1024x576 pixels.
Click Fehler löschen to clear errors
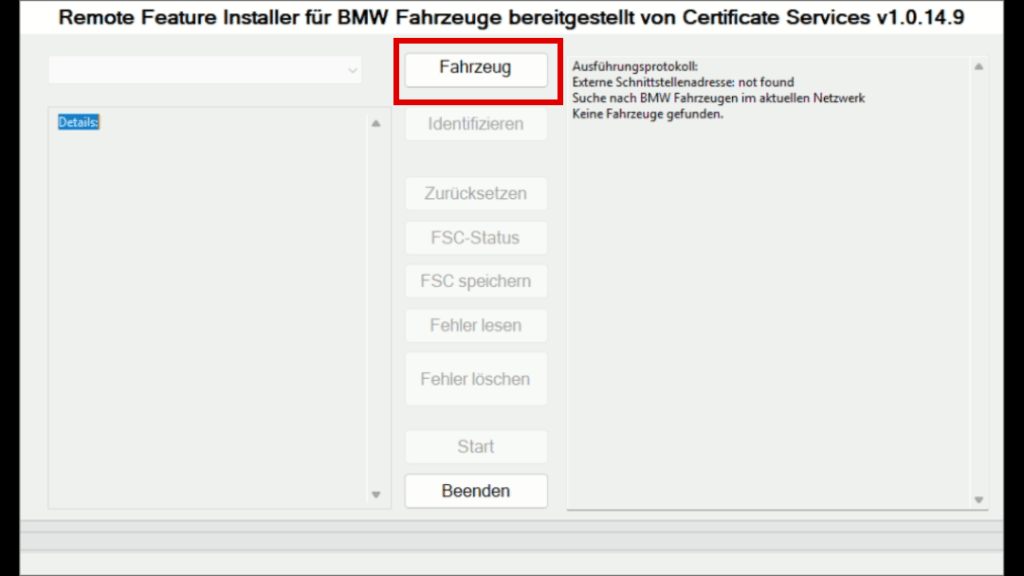coord(475,378)
